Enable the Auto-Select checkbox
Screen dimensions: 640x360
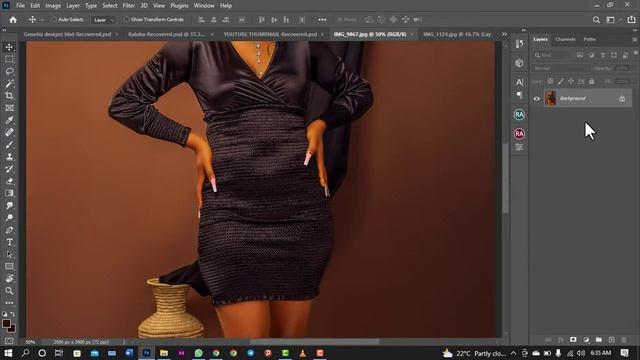click(53, 20)
